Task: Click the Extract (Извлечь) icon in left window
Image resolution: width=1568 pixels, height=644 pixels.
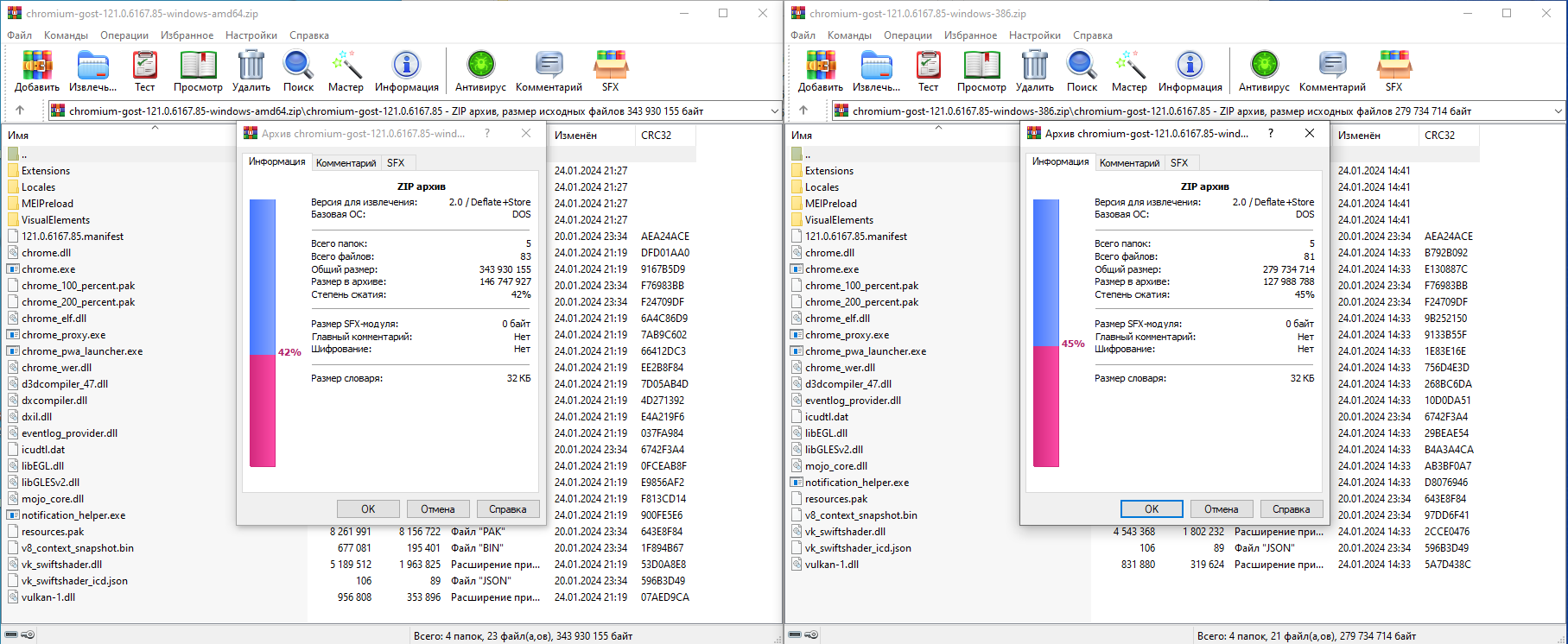Action: click(x=92, y=70)
